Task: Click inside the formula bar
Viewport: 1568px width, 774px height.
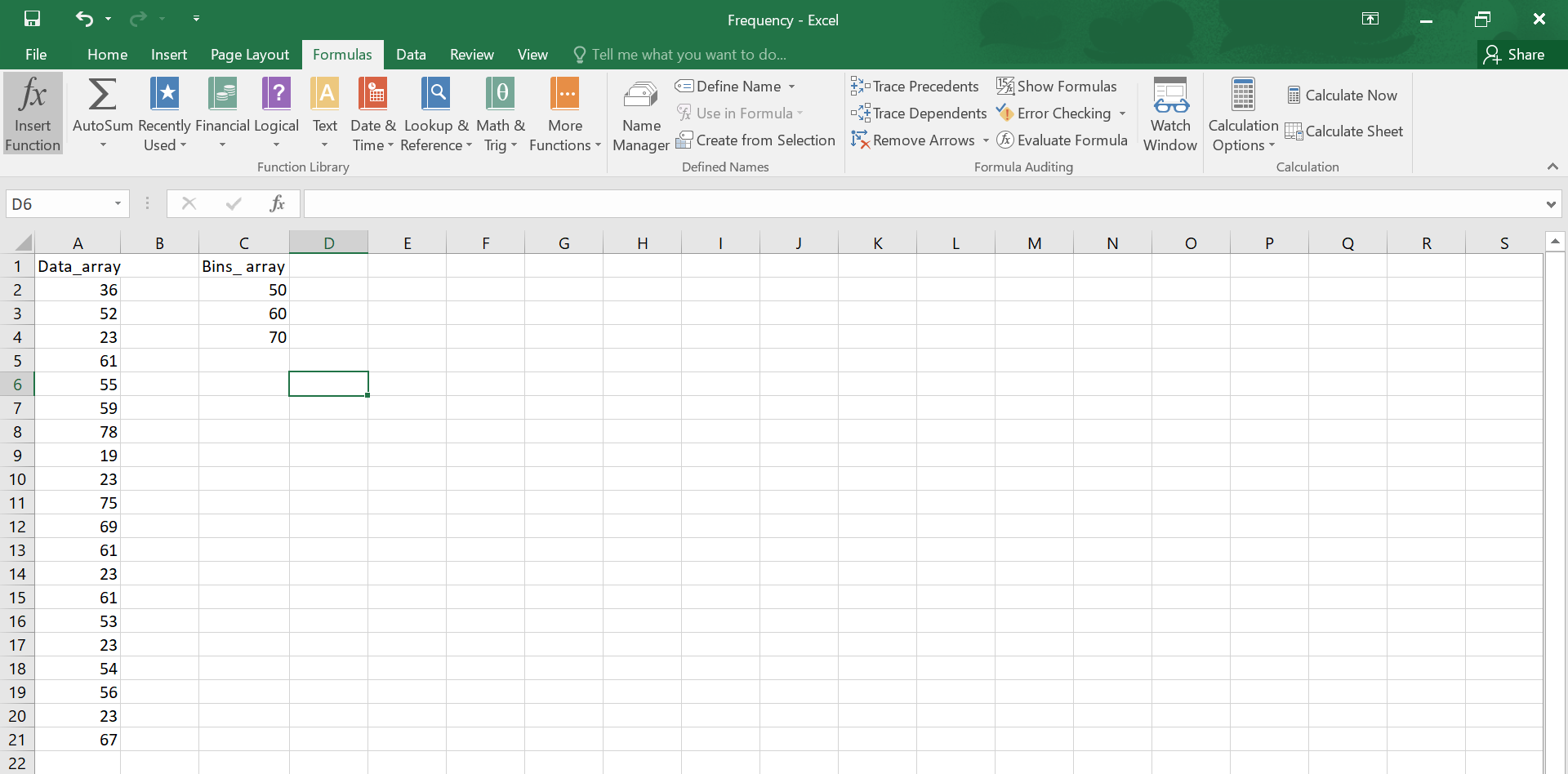Action: click(735, 203)
